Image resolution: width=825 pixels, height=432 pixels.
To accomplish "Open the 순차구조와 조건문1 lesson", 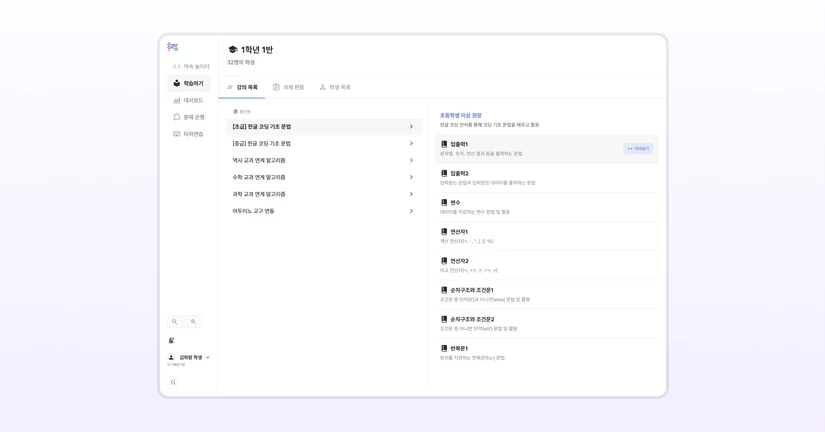I will tap(547, 294).
